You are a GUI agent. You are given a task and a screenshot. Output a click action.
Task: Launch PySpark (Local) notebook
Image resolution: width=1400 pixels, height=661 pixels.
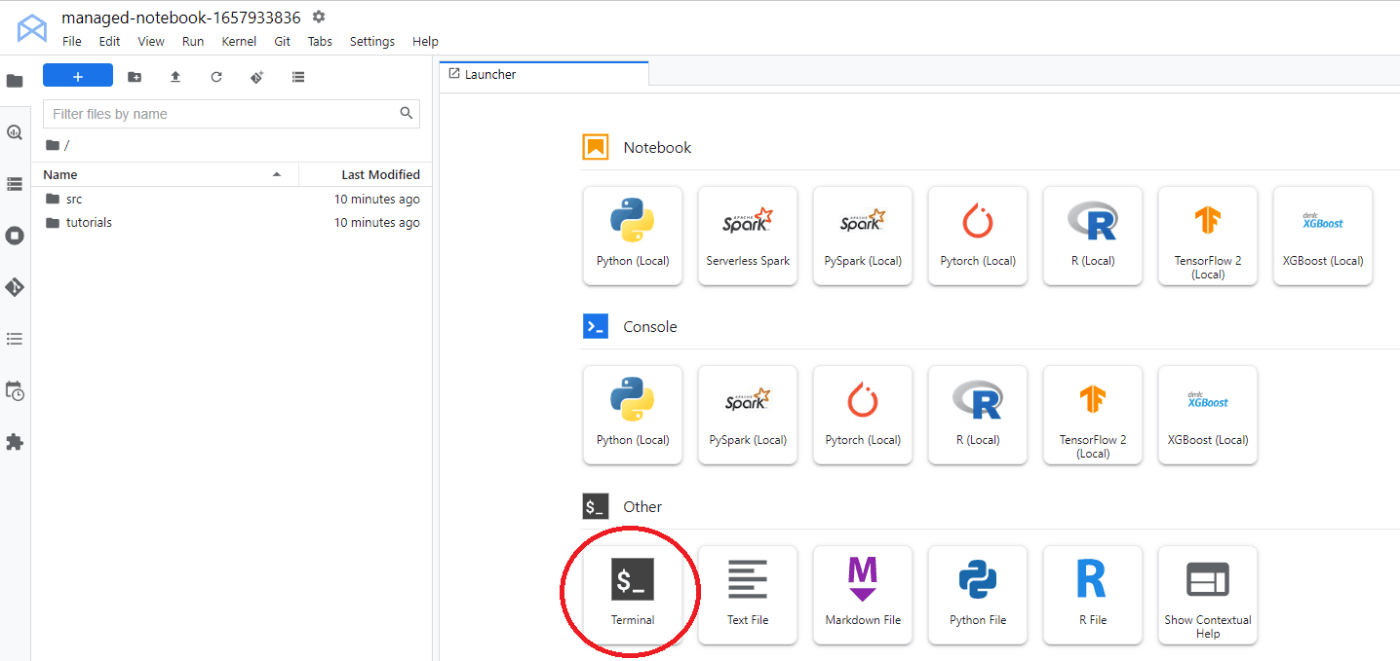pyautogui.click(x=862, y=235)
